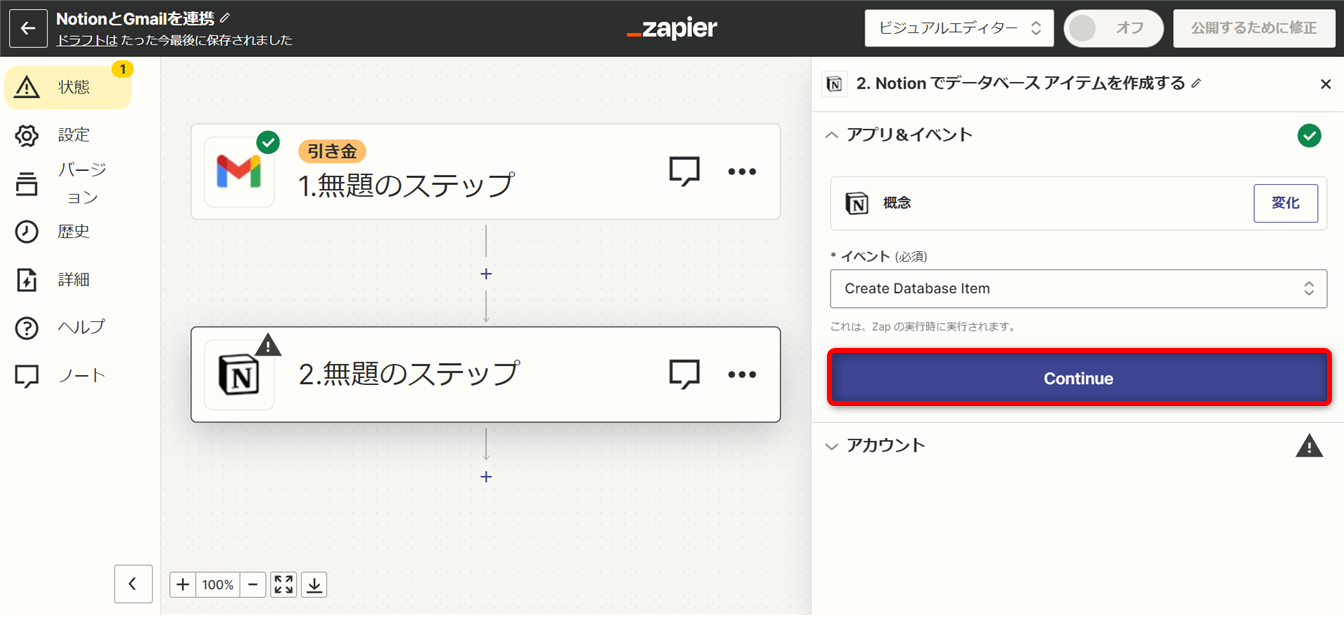The height and width of the screenshot is (617, 1344).
Task: Zoom in with plus button on canvas
Action: point(183,585)
